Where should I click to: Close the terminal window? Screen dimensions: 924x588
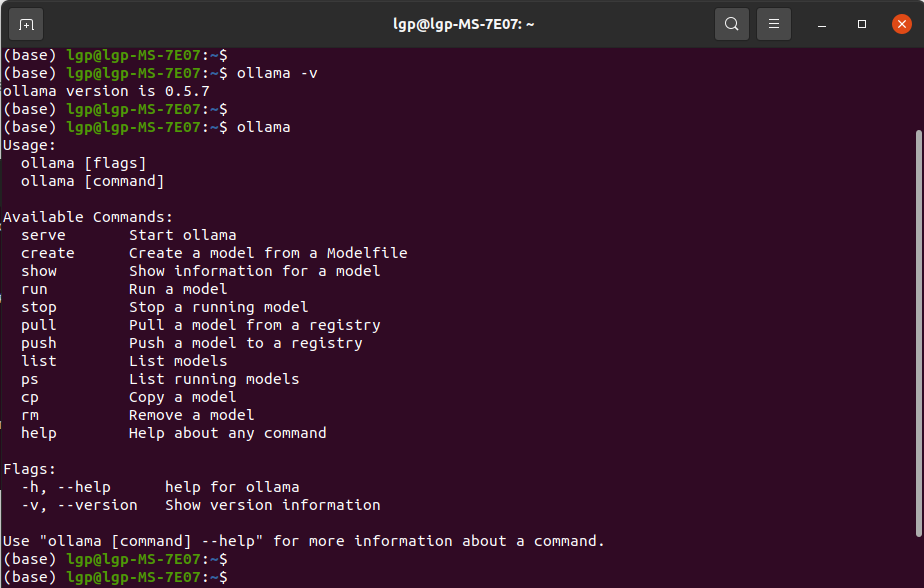click(902, 24)
